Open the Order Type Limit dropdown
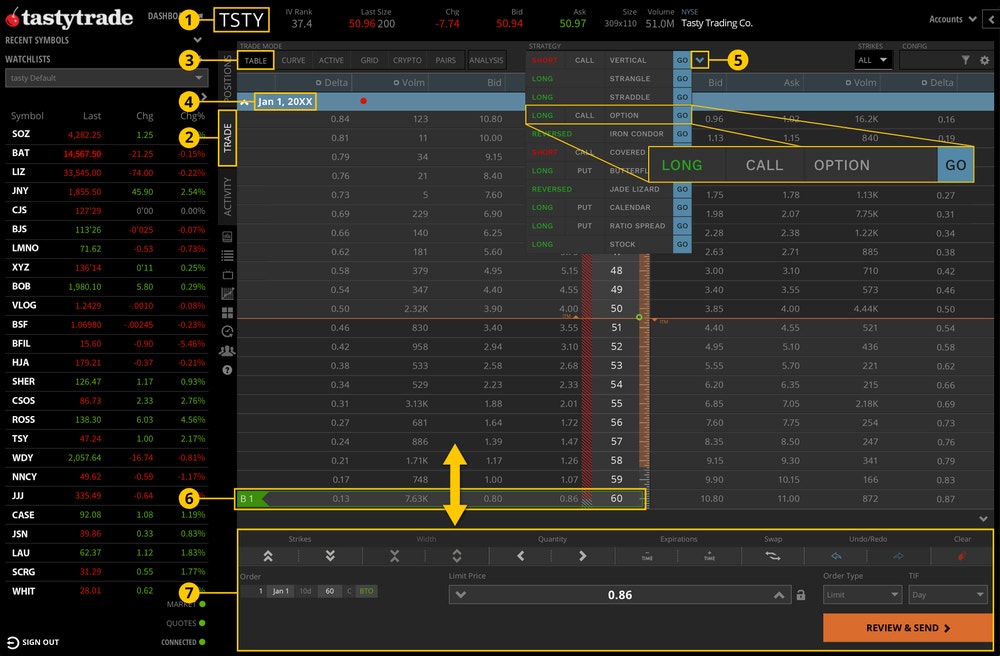This screenshot has width=1000, height=656. tap(862, 595)
